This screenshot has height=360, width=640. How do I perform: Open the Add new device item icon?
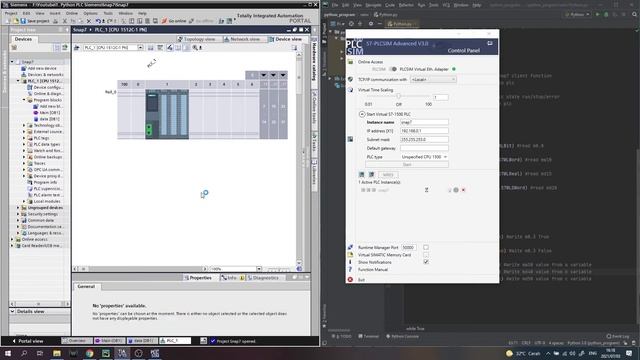(24, 69)
